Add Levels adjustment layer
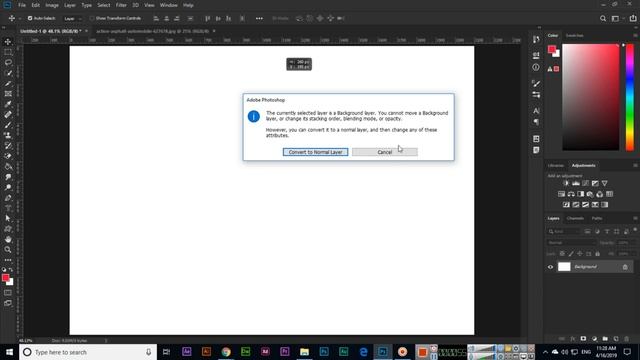Viewport: 640px width, 360px height. coord(576,183)
